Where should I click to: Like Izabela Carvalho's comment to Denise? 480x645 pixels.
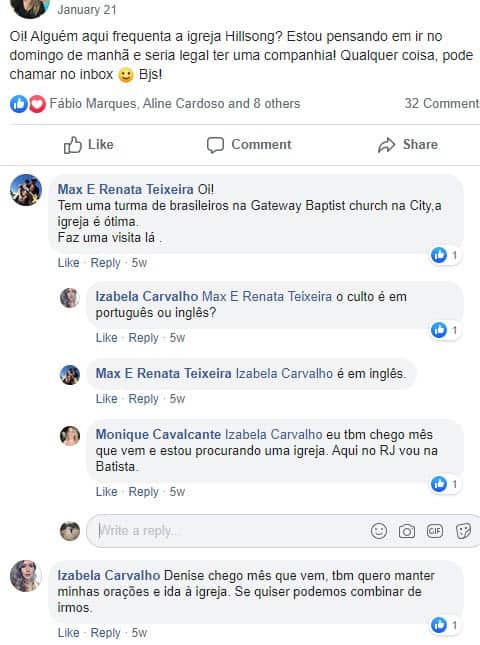coord(68,633)
